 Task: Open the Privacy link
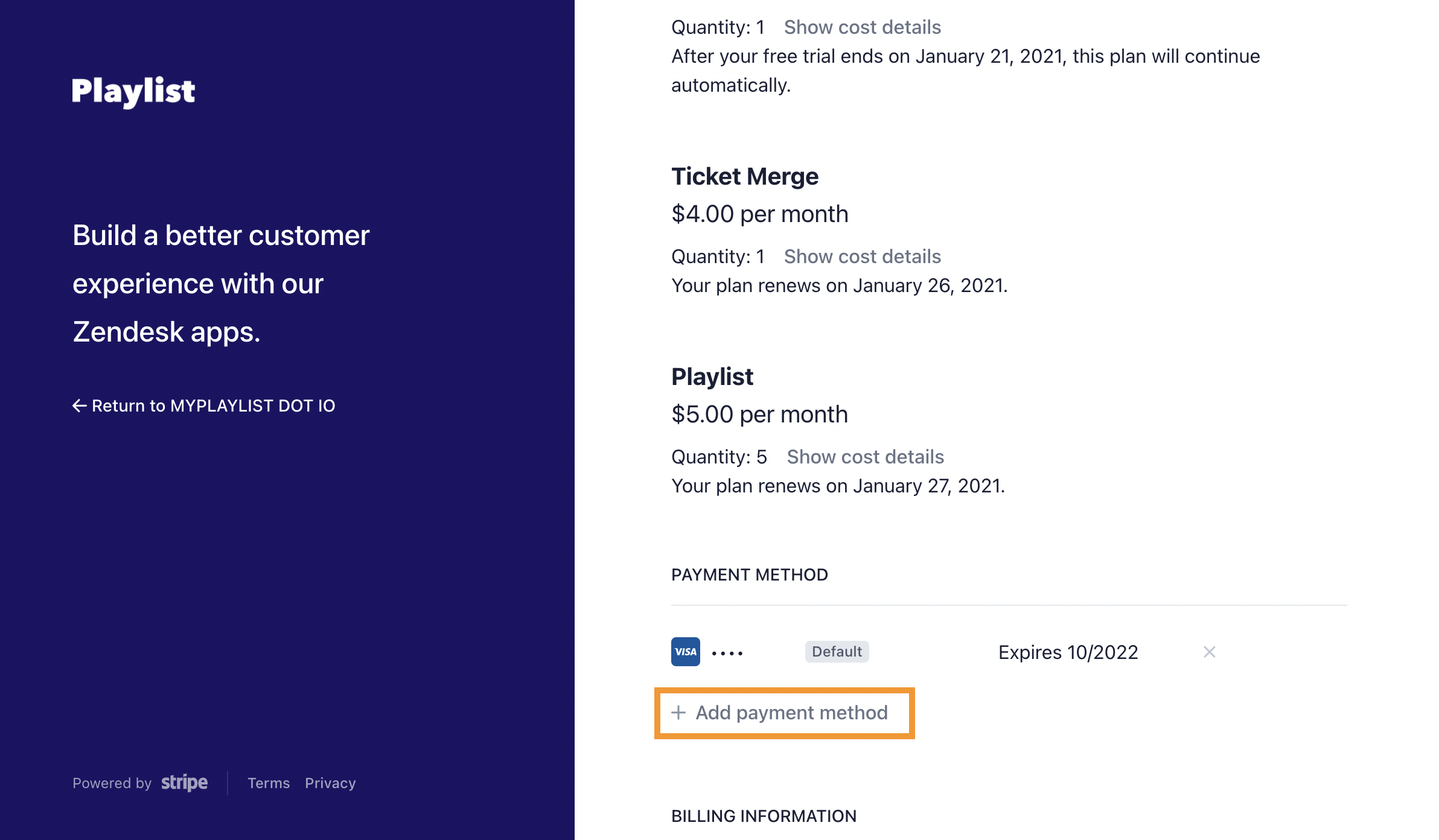click(330, 783)
